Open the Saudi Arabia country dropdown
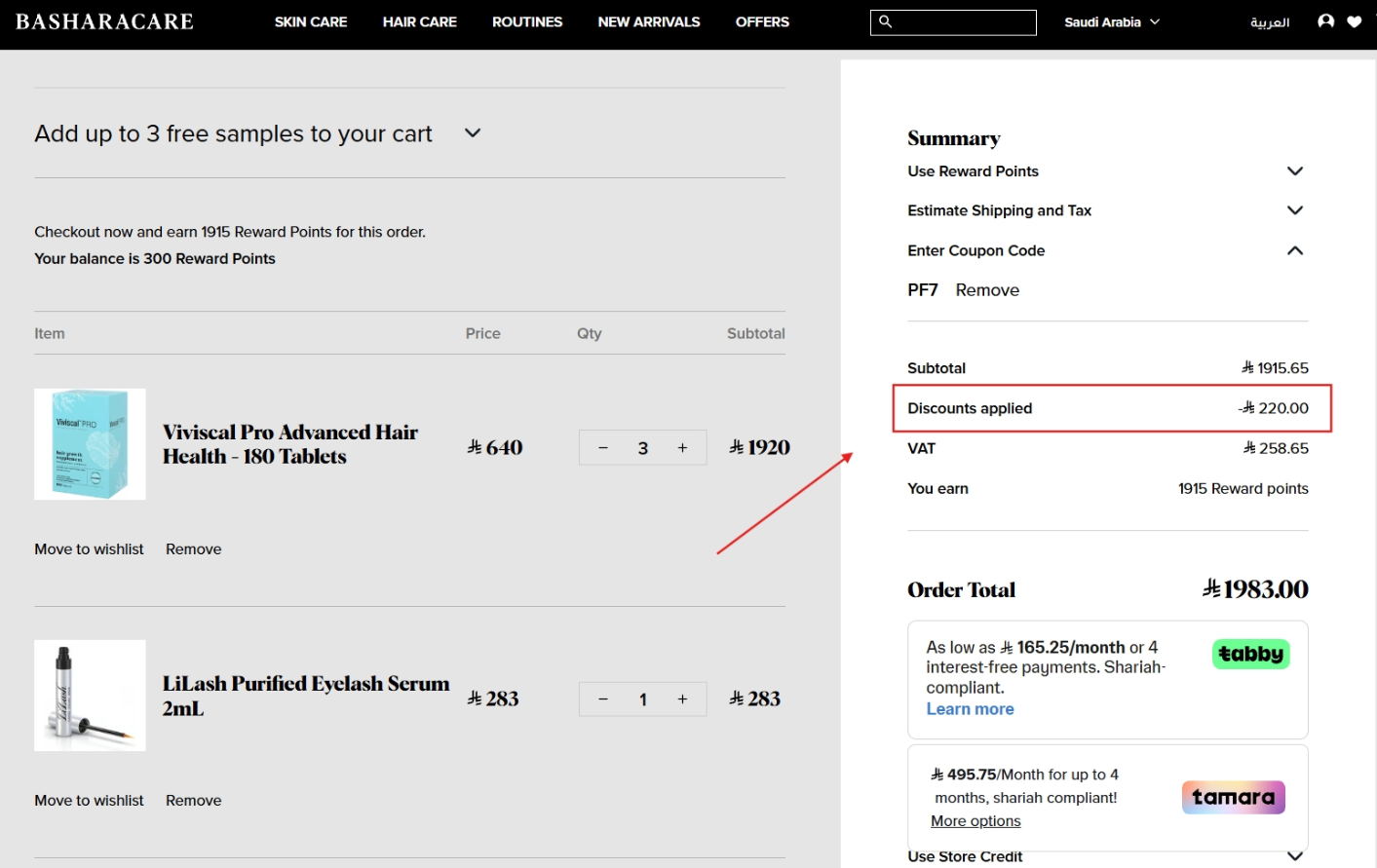Viewport: 1377px width, 868px height. (1112, 21)
